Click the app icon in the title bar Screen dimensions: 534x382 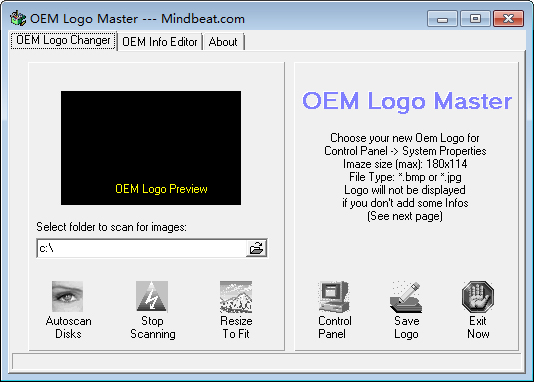18,18
